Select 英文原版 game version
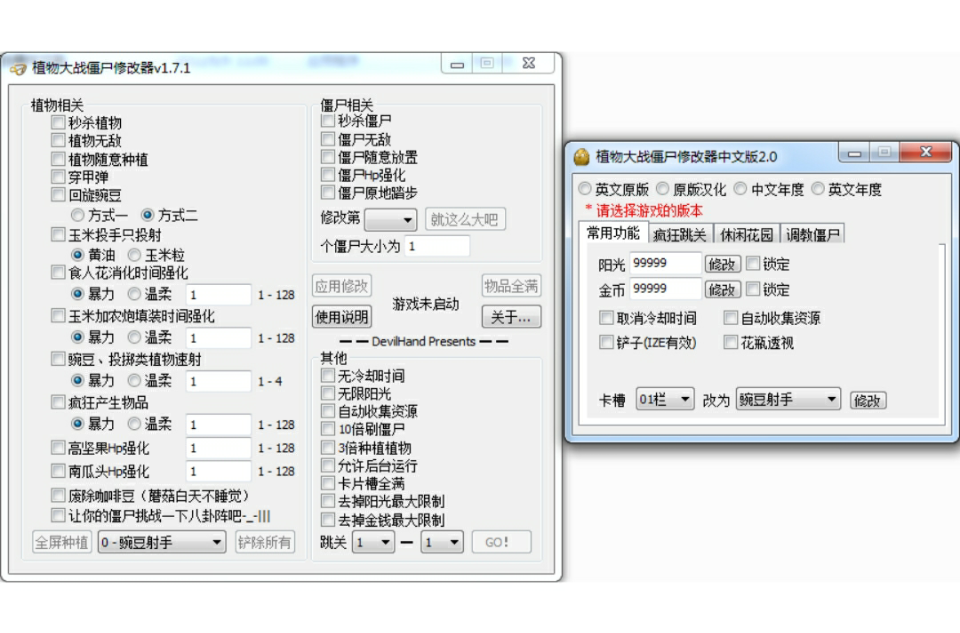 click(585, 189)
